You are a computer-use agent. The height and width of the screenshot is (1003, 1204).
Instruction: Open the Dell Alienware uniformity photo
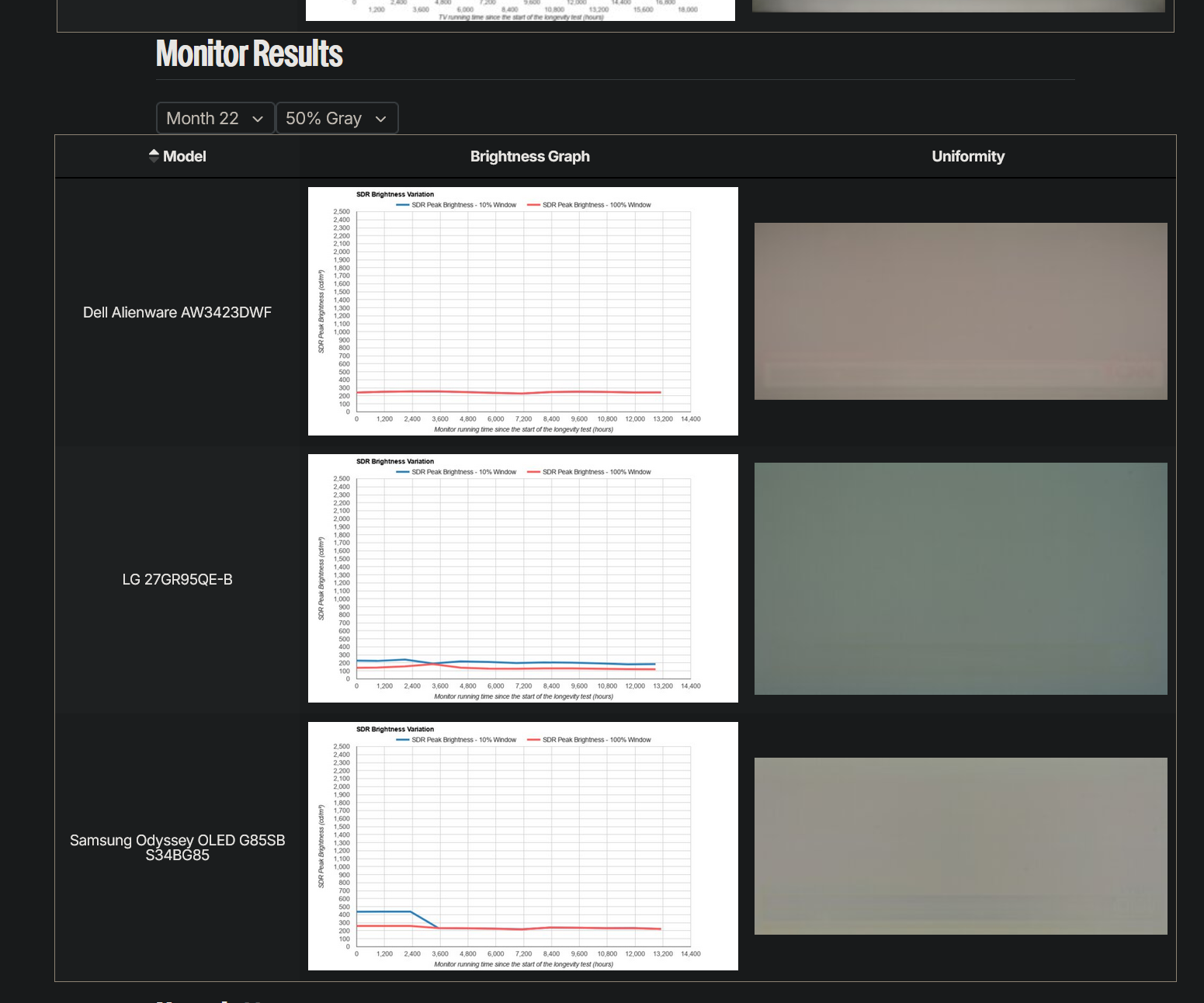[x=960, y=311]
